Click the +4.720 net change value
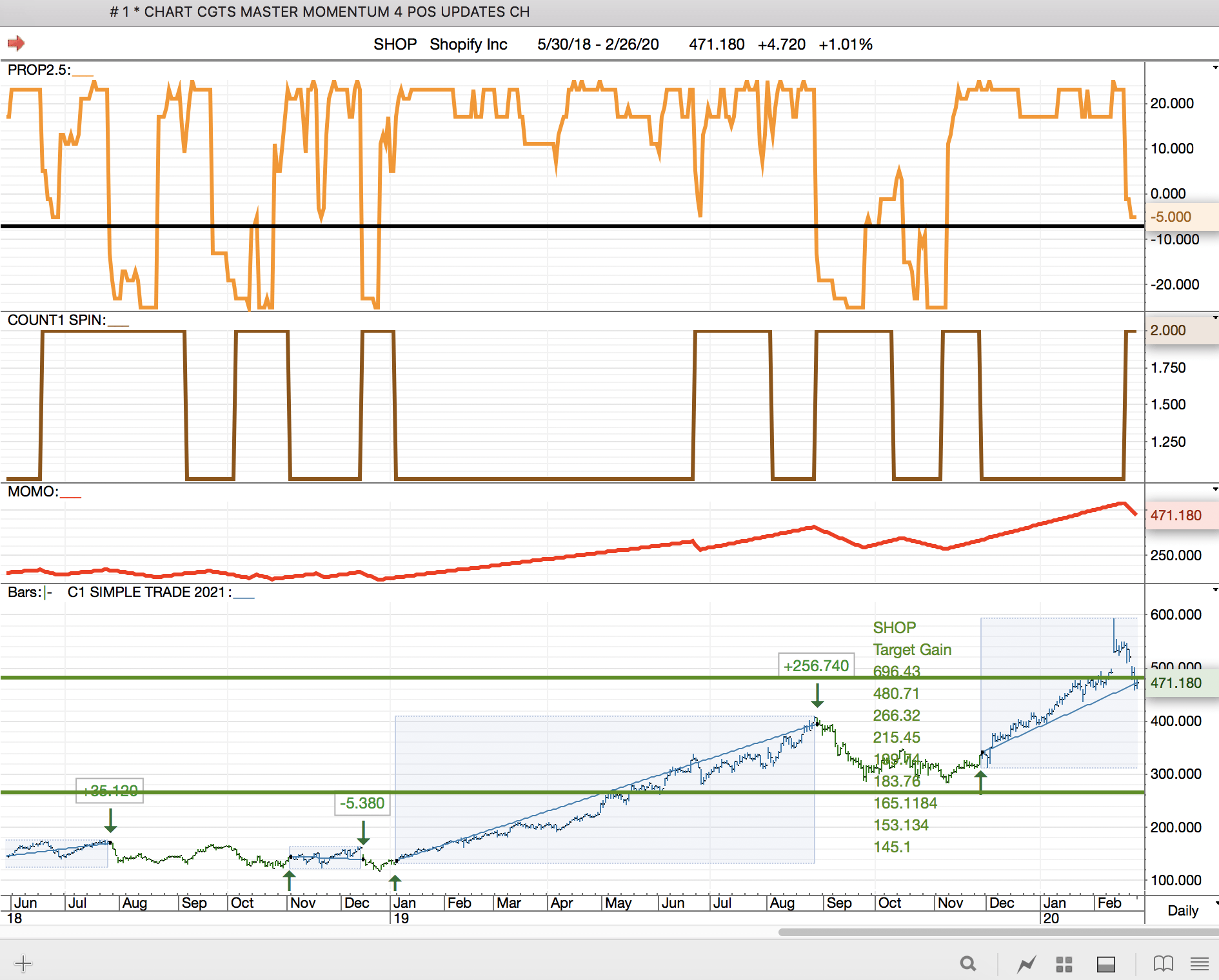The height and width of the screenshot is (980, 1219). [781, 44]
